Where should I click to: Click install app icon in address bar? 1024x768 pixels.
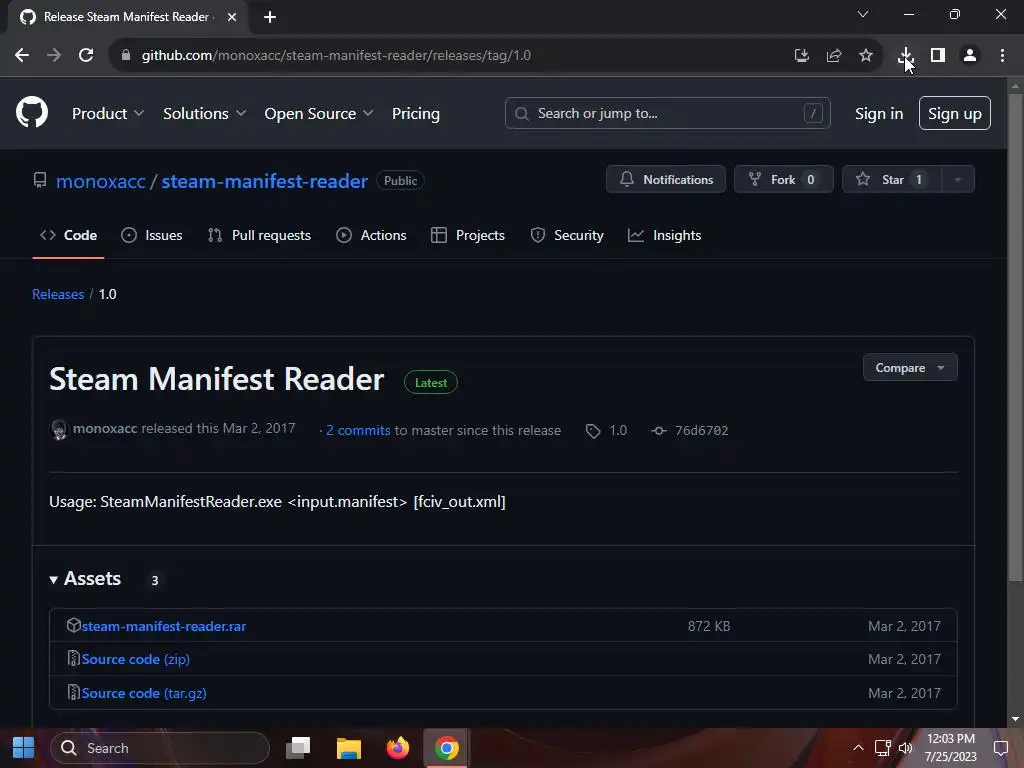pyautogui.click(x=801, y=56)
